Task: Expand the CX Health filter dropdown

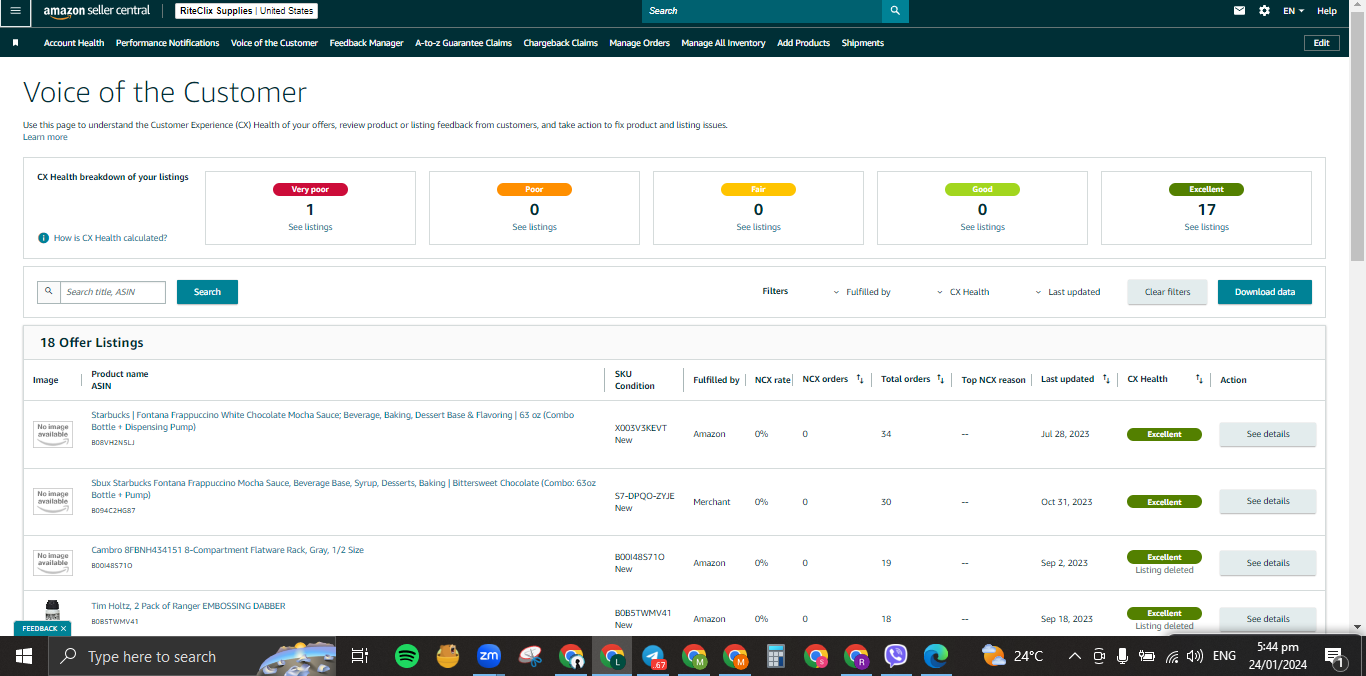Action: click(964, 292)
